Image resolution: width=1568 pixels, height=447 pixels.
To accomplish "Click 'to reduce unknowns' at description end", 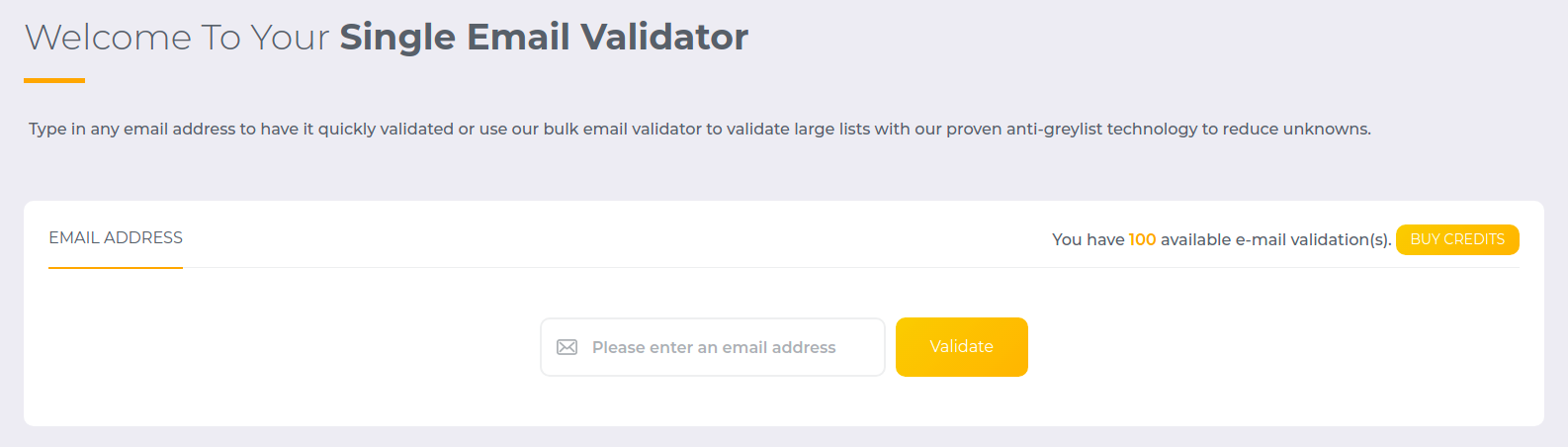I will [1285, 129].
